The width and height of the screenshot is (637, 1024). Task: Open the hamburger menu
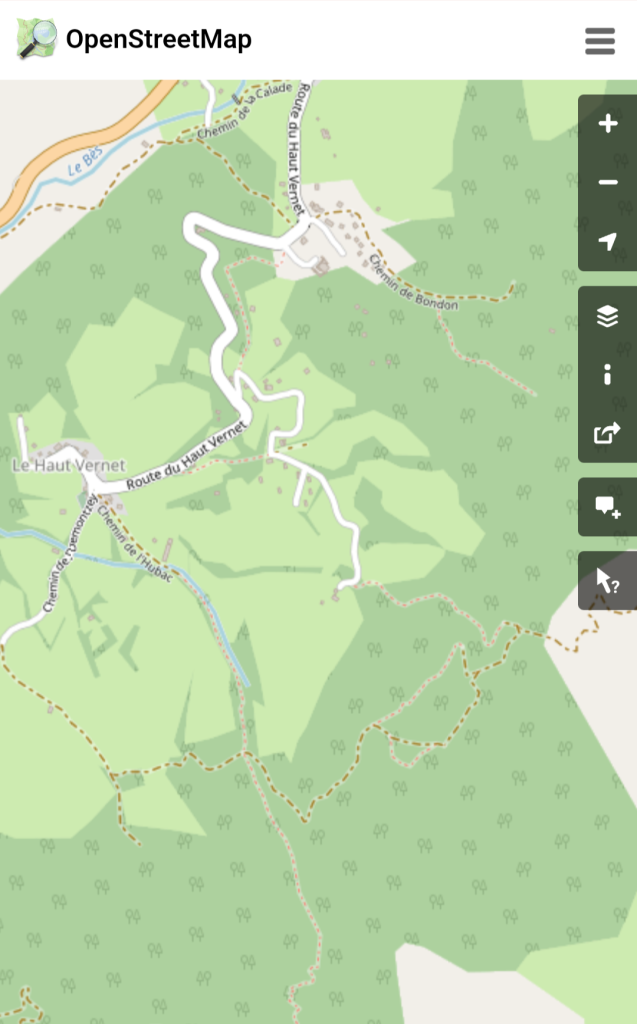point(600,40)
